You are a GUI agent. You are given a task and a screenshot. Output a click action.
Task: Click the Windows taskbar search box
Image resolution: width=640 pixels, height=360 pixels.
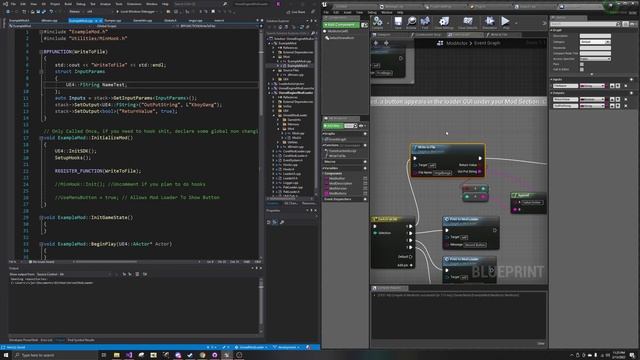(x=55, y=355)
